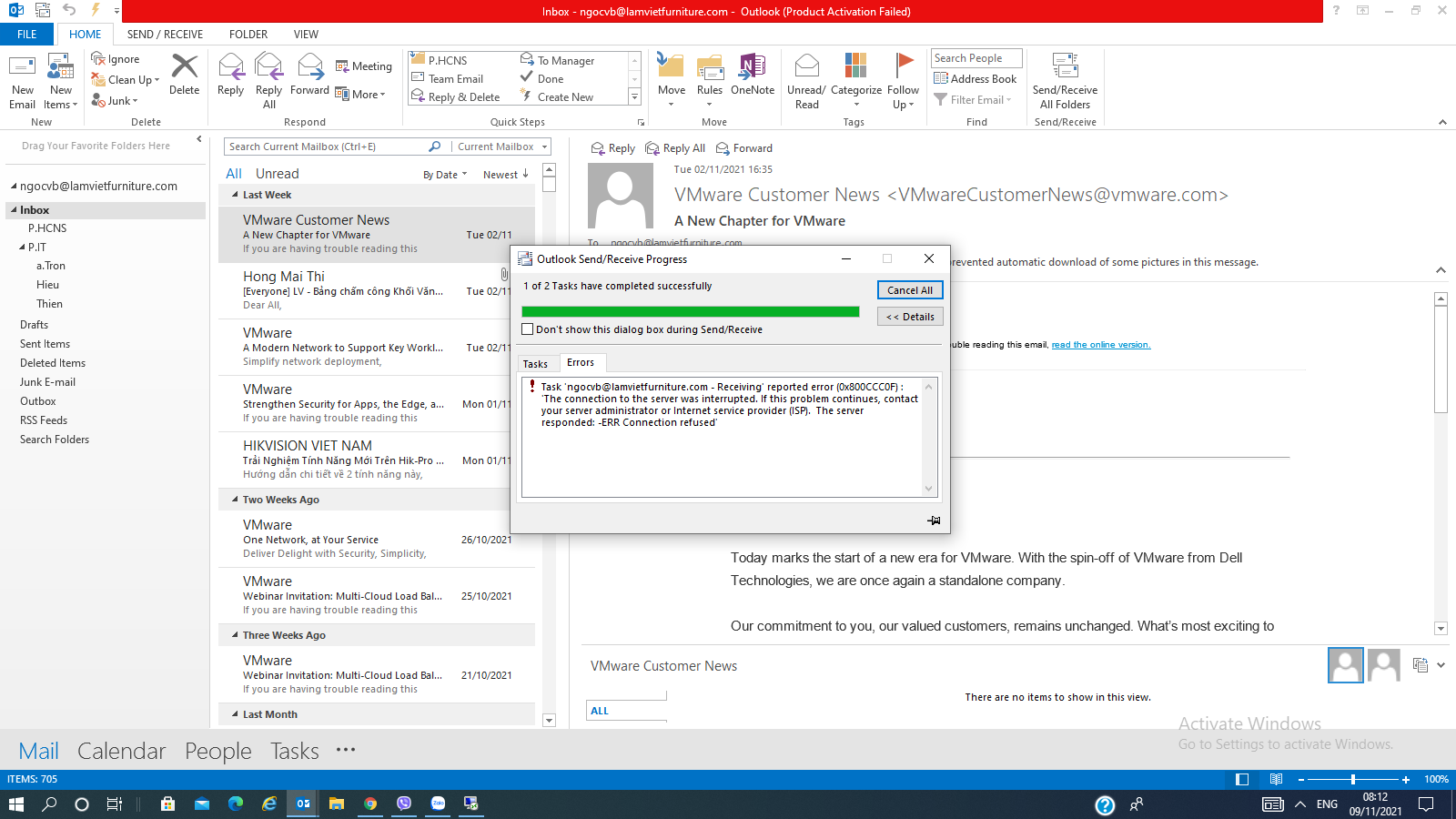This screenshot has width=1456, height=819.
Task: Click the << Details button
Action: coord(910,317)
